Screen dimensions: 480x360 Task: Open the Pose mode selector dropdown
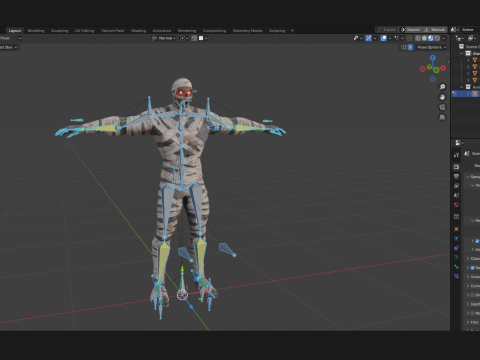(x=10, y=38)
